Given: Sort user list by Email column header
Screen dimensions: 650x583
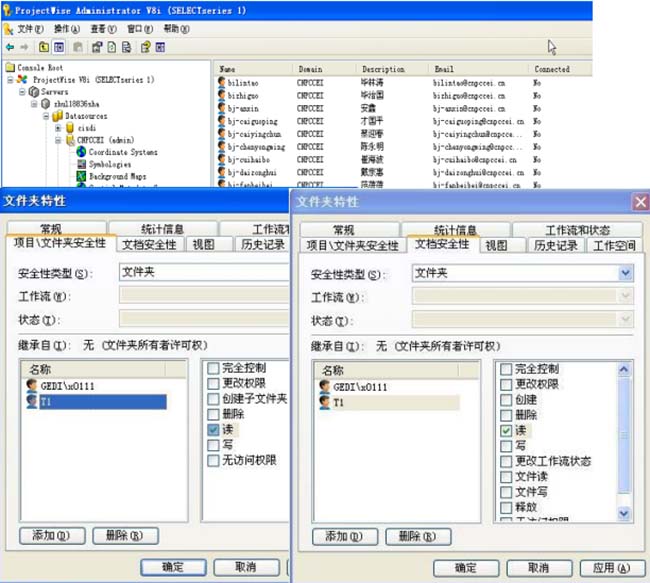Looking at the screenshot, I should 478,69.
